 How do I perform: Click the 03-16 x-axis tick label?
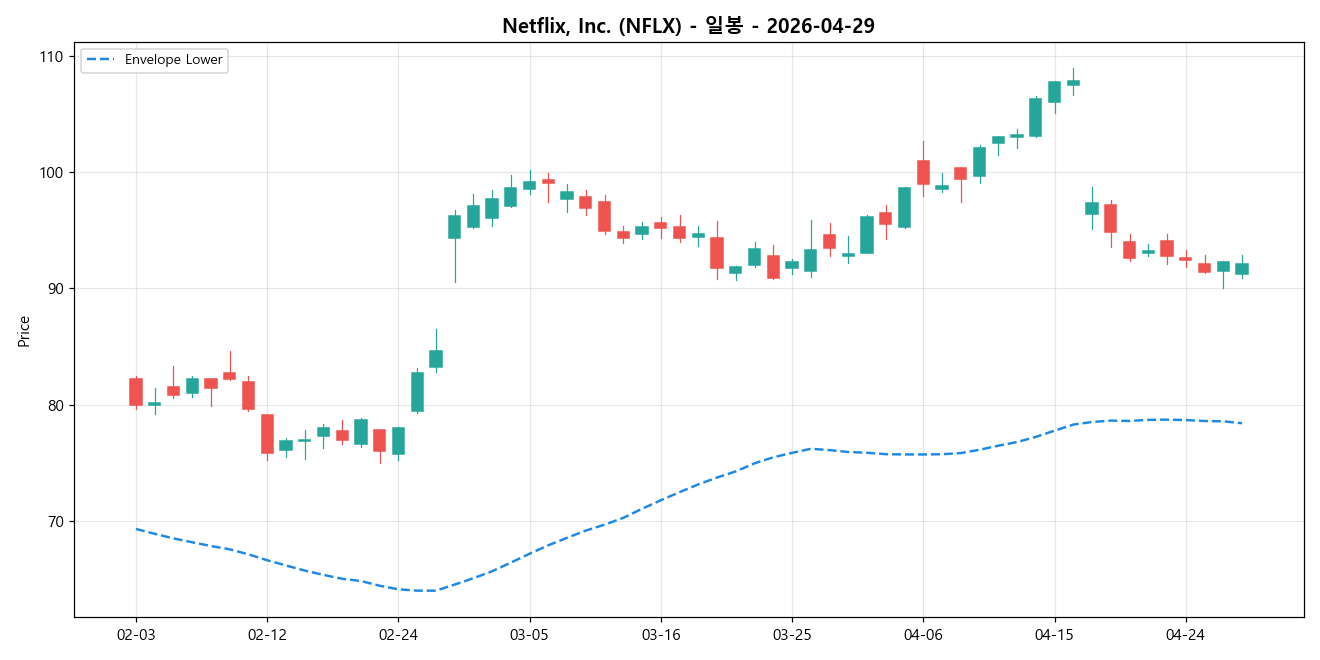pos(659,634)
